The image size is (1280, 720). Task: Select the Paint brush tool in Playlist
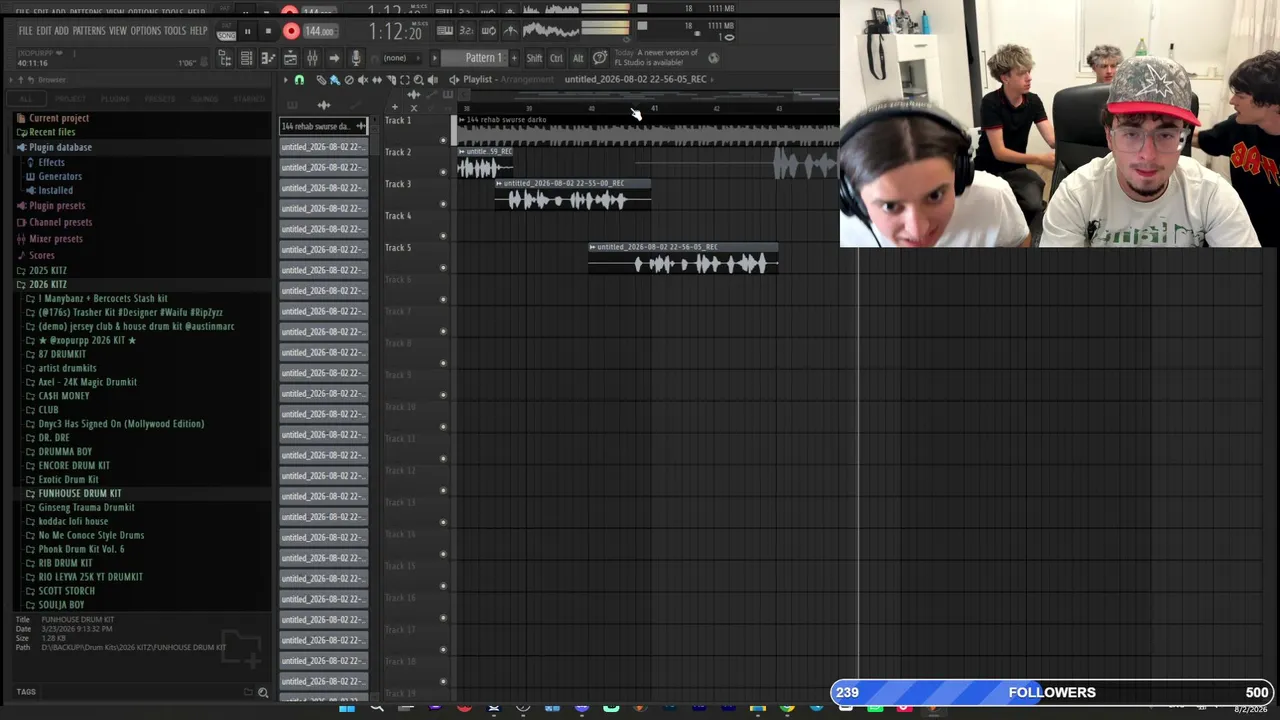[x=335, y=80]
